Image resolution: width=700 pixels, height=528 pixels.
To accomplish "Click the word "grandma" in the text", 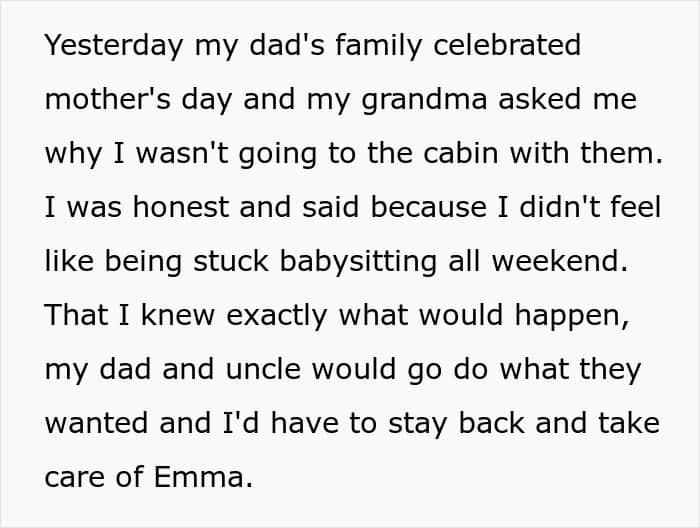I will click(x=424, y=100).
